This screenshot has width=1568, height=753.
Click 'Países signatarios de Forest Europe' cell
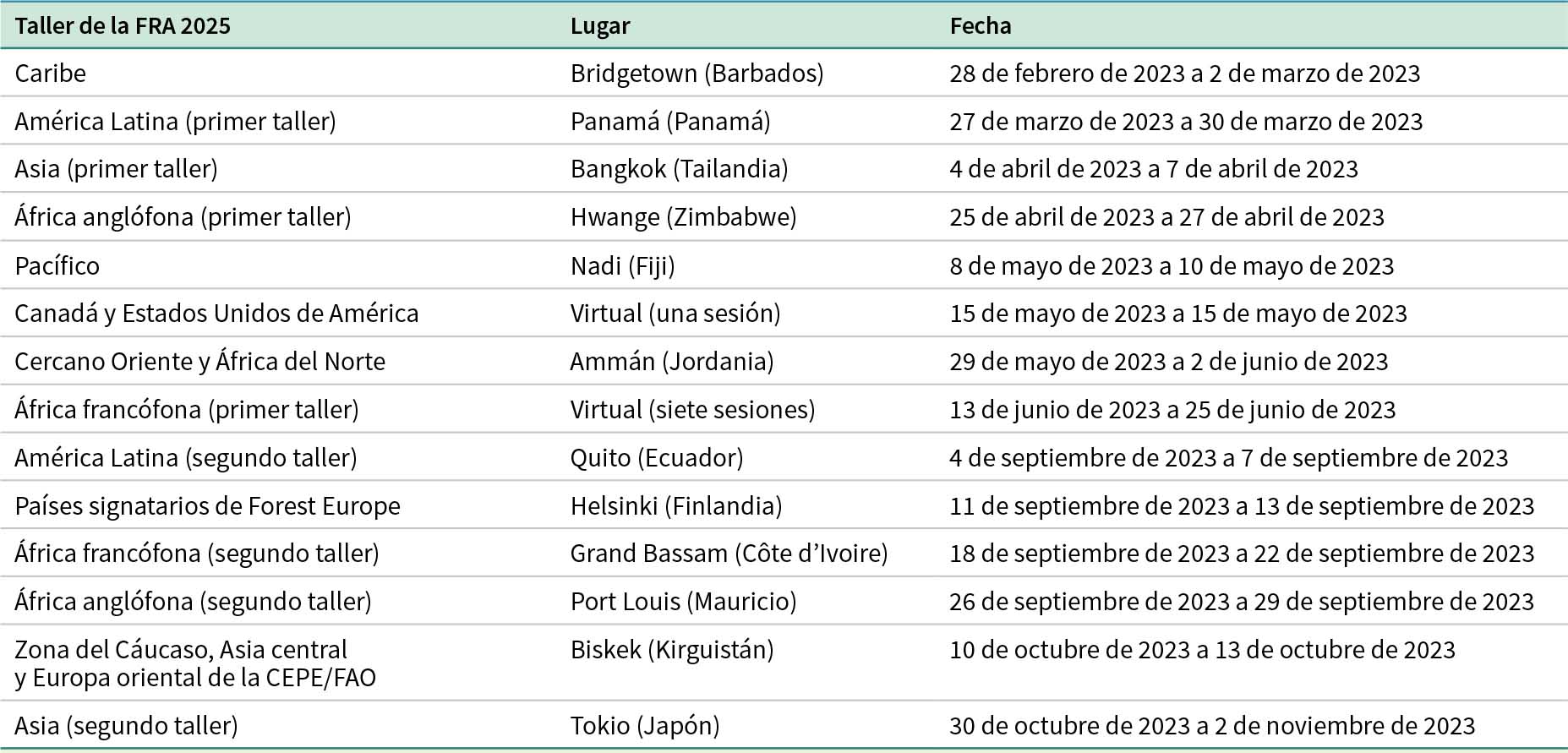click(x=207, y=506)
